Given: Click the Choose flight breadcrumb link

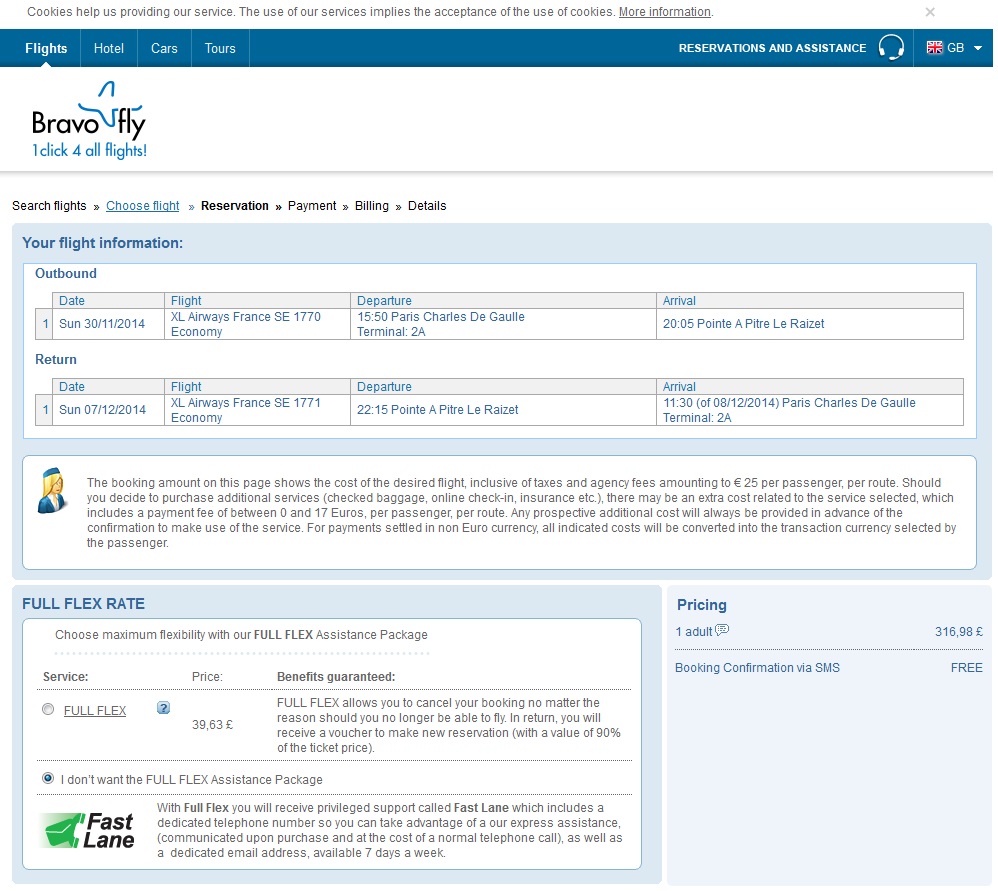Looking at the screenshot, I should pos(143,206).
